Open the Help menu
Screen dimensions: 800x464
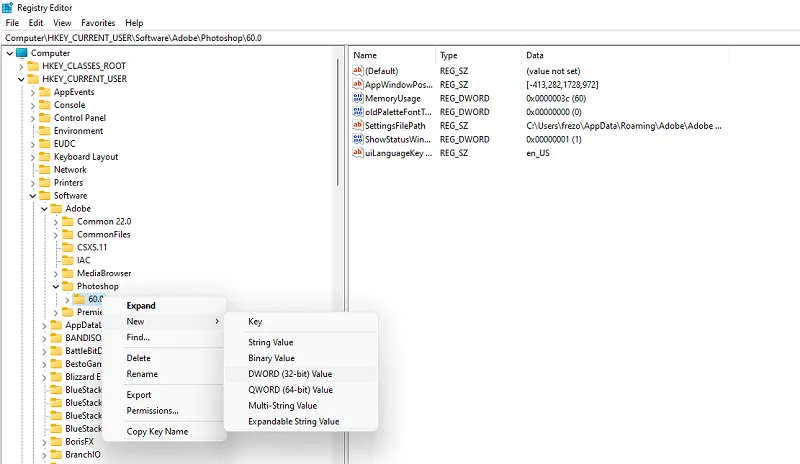tap(134, 23)
